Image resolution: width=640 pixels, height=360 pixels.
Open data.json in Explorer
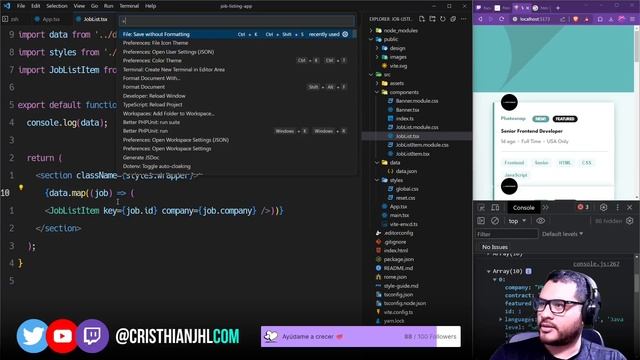(406, 171)
